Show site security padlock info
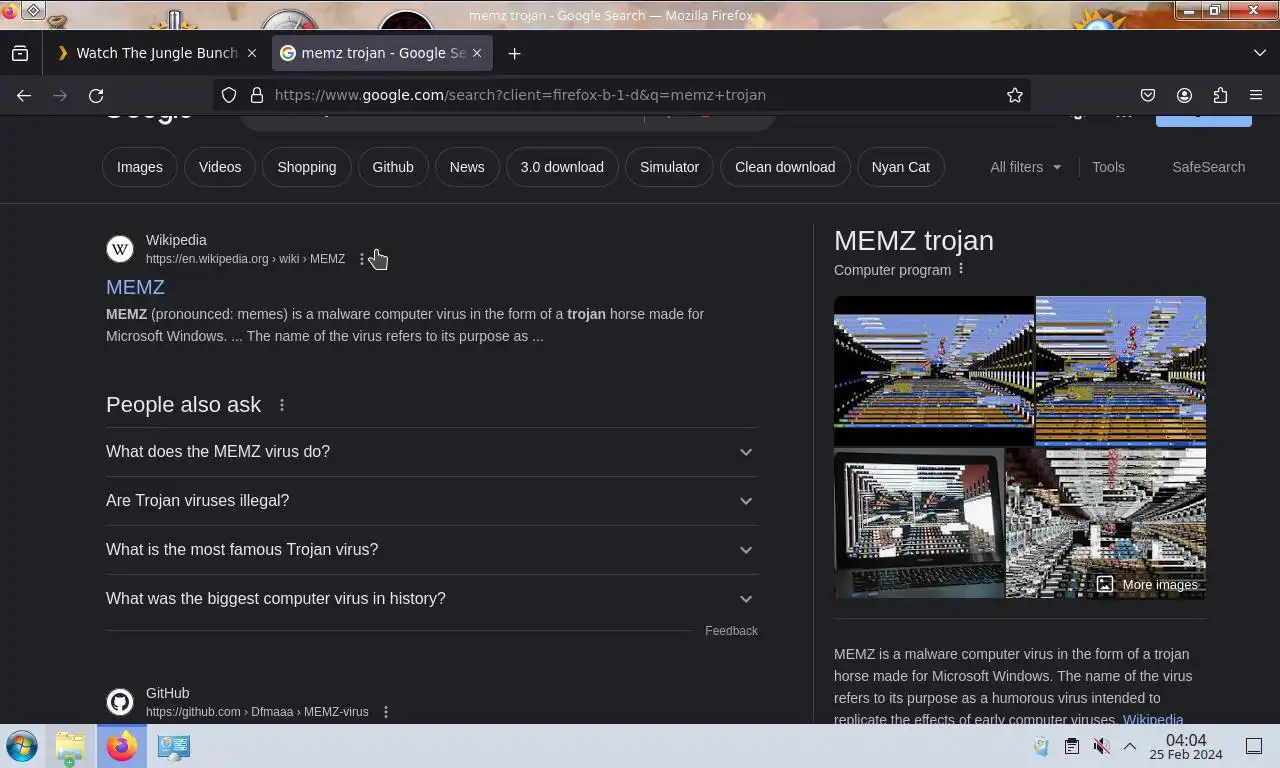 tap(256, 95)
